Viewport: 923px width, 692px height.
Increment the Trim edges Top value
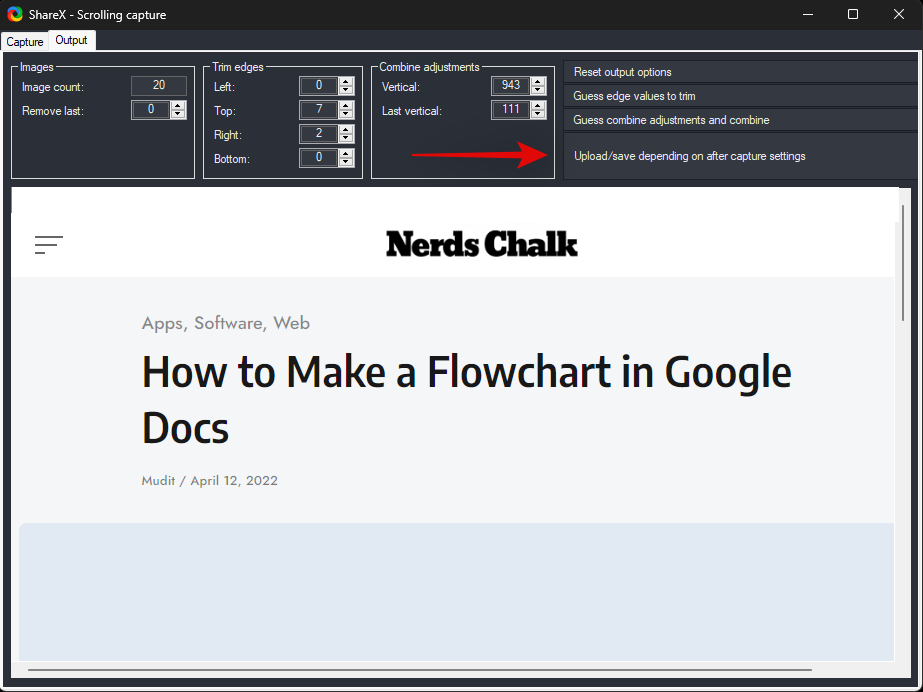346,106
